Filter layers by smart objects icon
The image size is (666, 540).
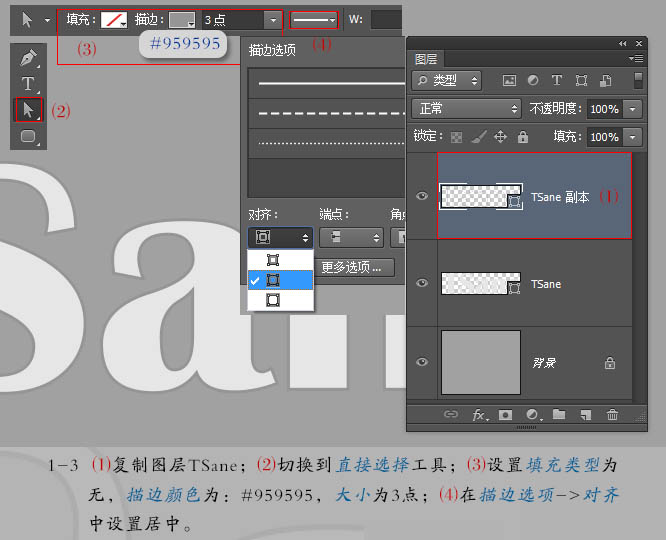[x=605, y=80]
